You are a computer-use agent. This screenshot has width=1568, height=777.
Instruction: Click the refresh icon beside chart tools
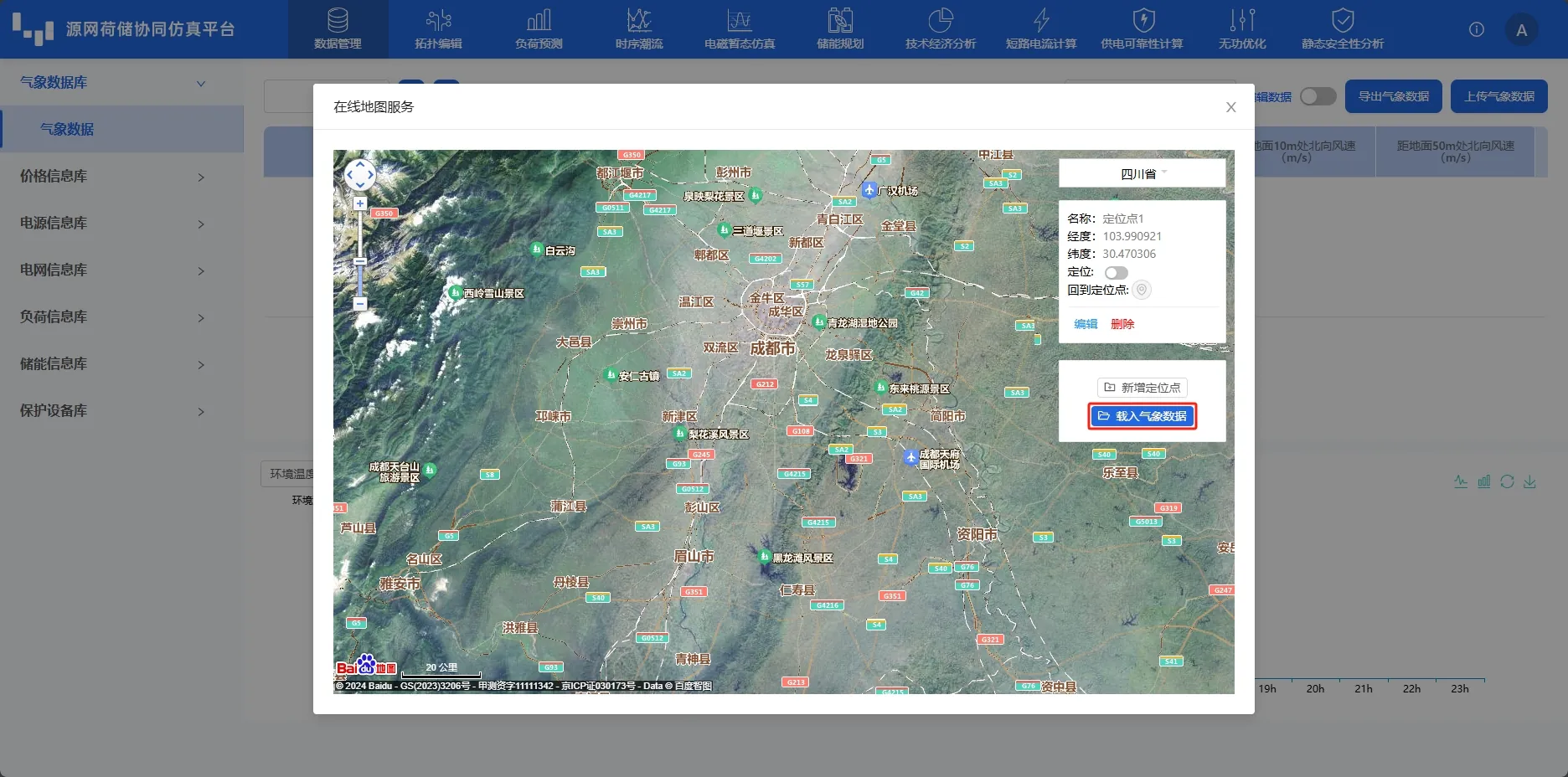click(x=1507, y=481)
